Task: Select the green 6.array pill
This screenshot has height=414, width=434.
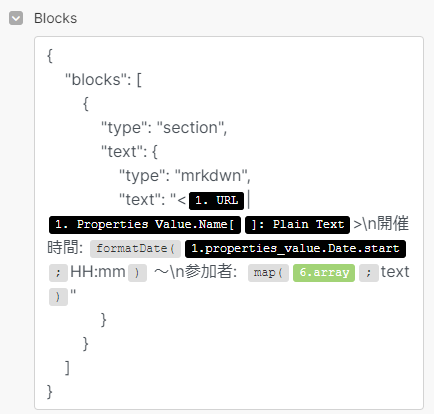Action: click(x=324, y=273)
